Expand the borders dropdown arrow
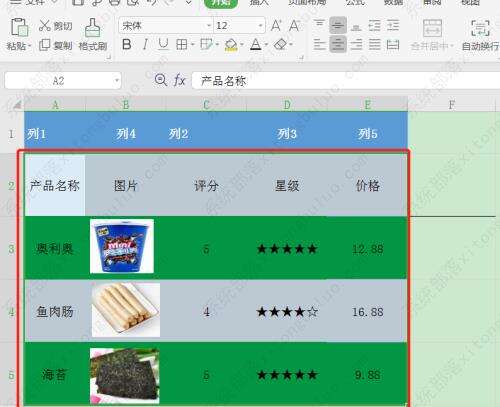This screenshot has width=500, height=407. [x=193, y=45]
